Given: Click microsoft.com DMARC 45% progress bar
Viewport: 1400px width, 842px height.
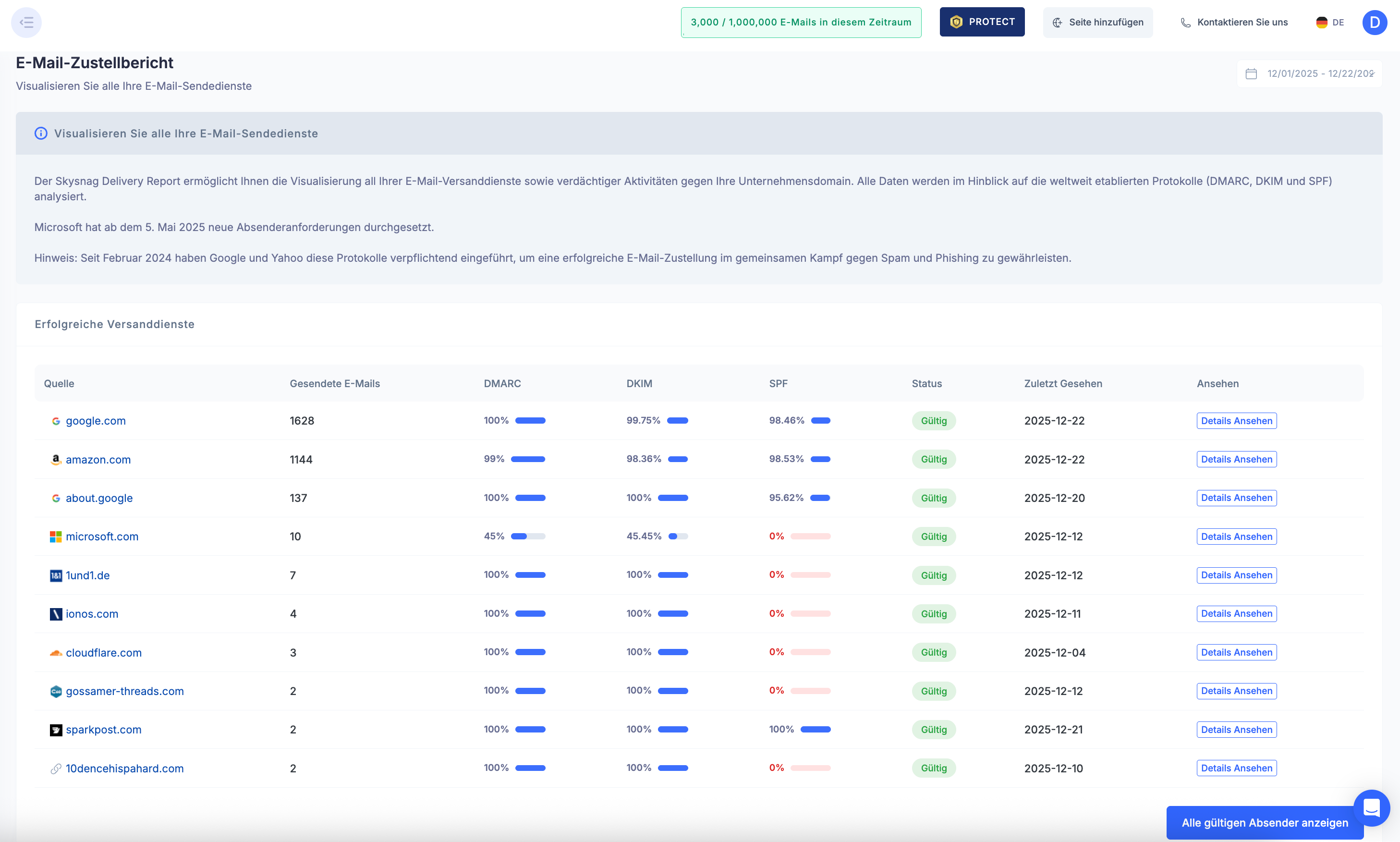Looking at the screenshot, I should [527, 537].
